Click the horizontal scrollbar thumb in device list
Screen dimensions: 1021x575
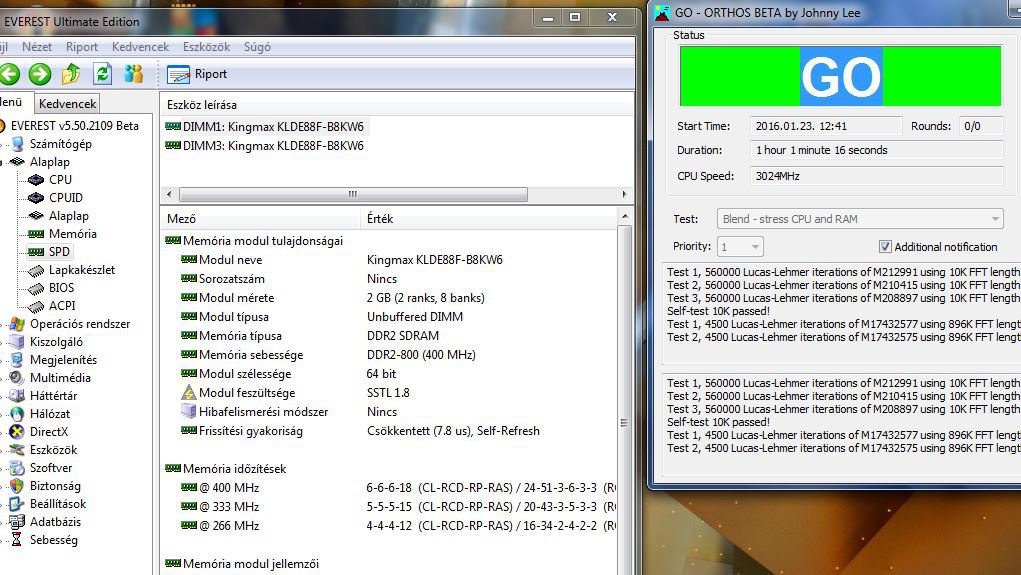point(353,194)
